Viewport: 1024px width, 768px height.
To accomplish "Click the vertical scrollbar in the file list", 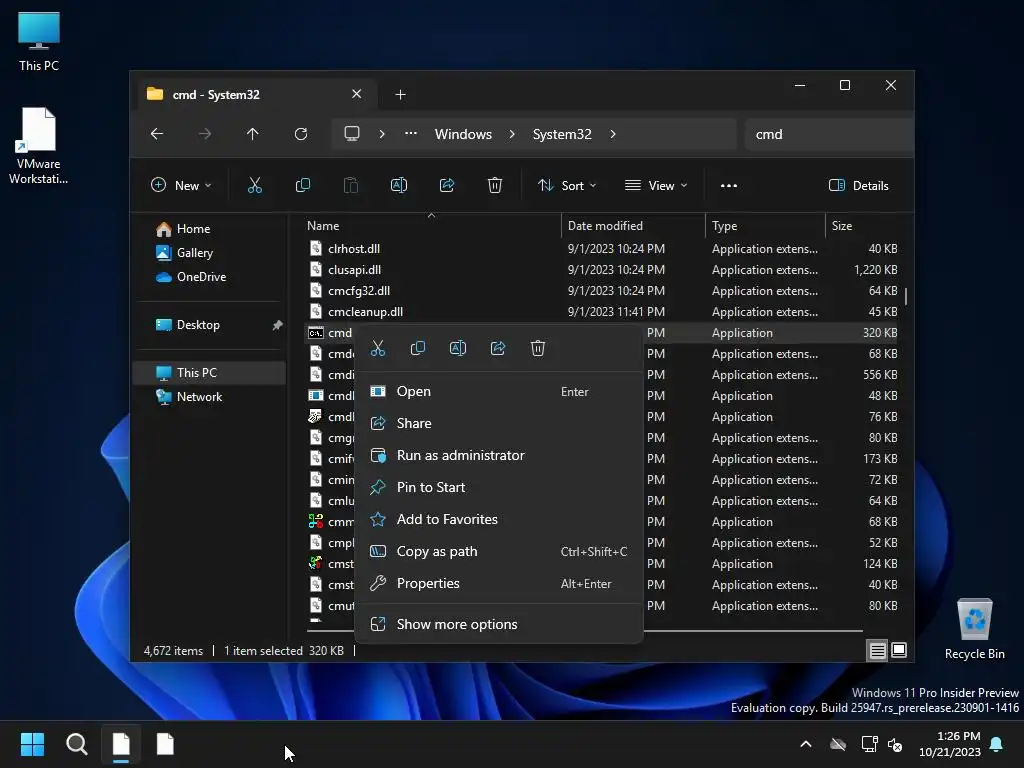I will tap(906, 296).
